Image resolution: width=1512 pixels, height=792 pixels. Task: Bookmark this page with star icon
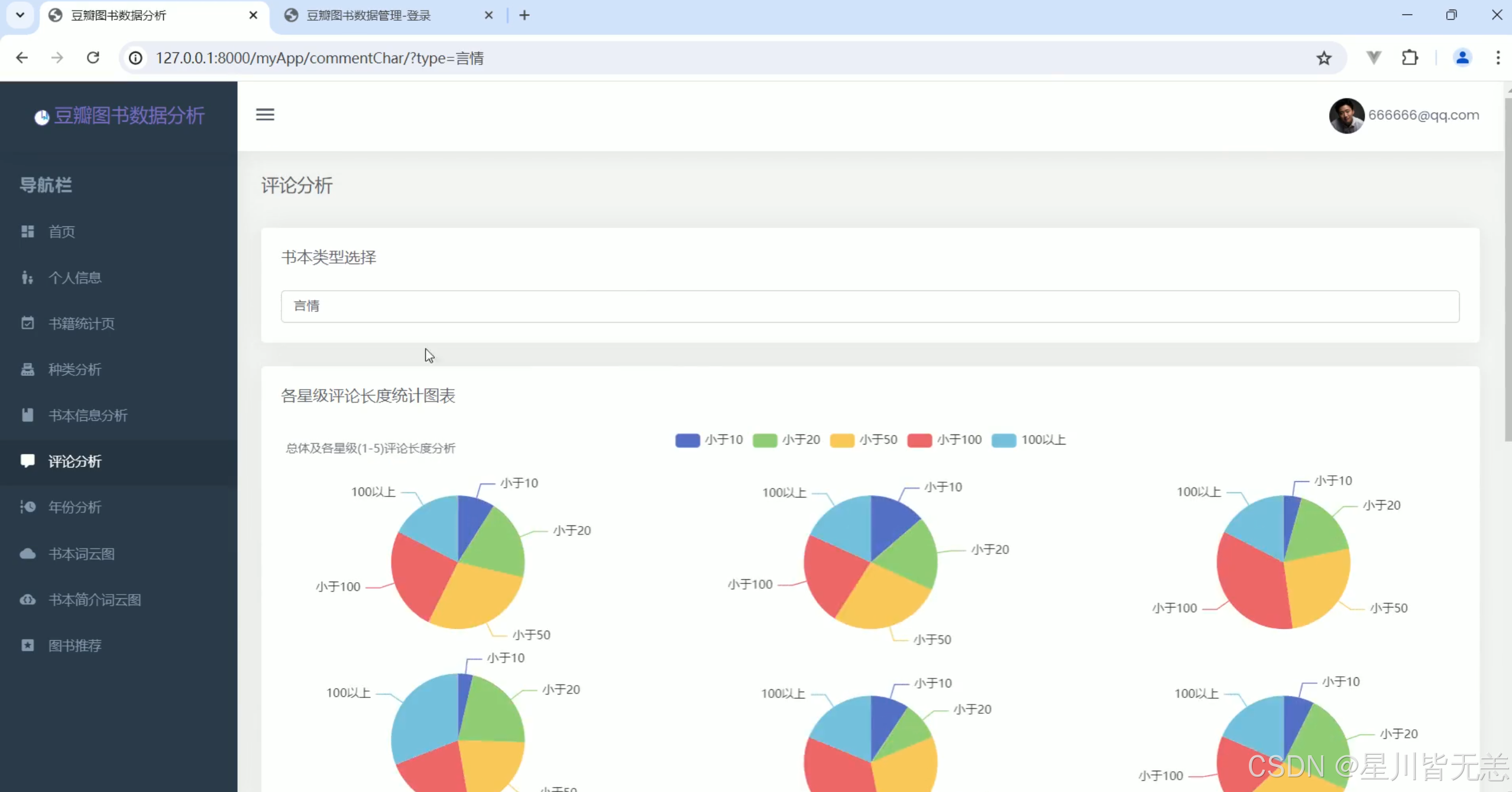[x=1323, y=58]
